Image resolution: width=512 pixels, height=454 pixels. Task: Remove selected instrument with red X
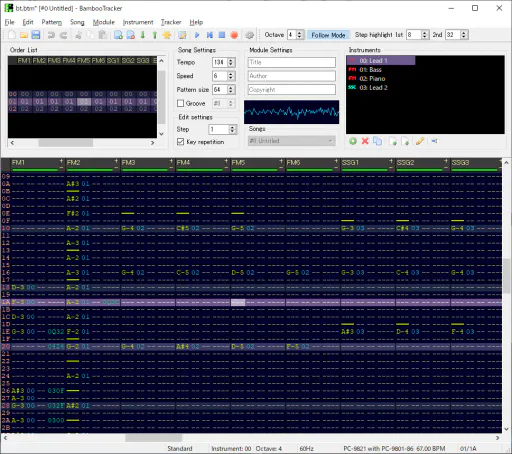click(x=365, y=141)
